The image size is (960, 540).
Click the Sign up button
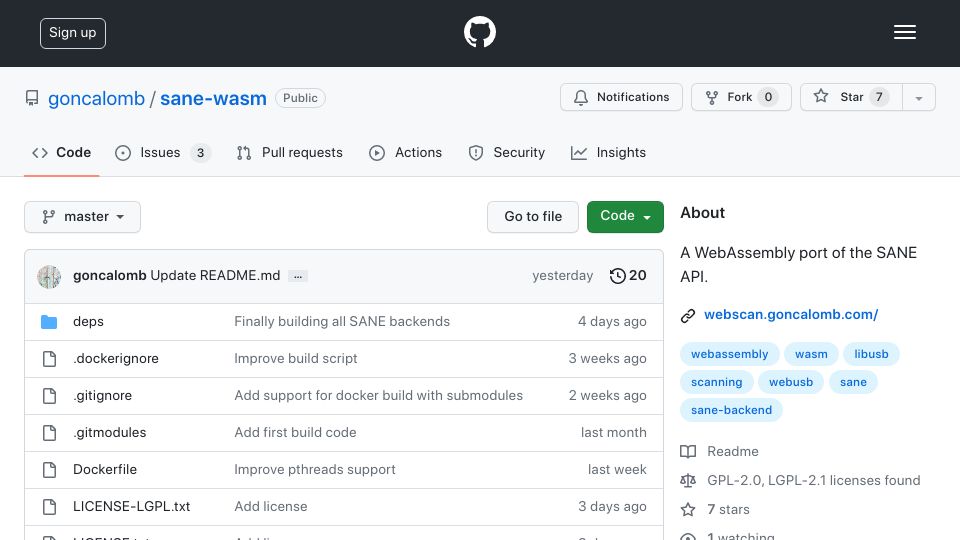(x=73, y=33)
